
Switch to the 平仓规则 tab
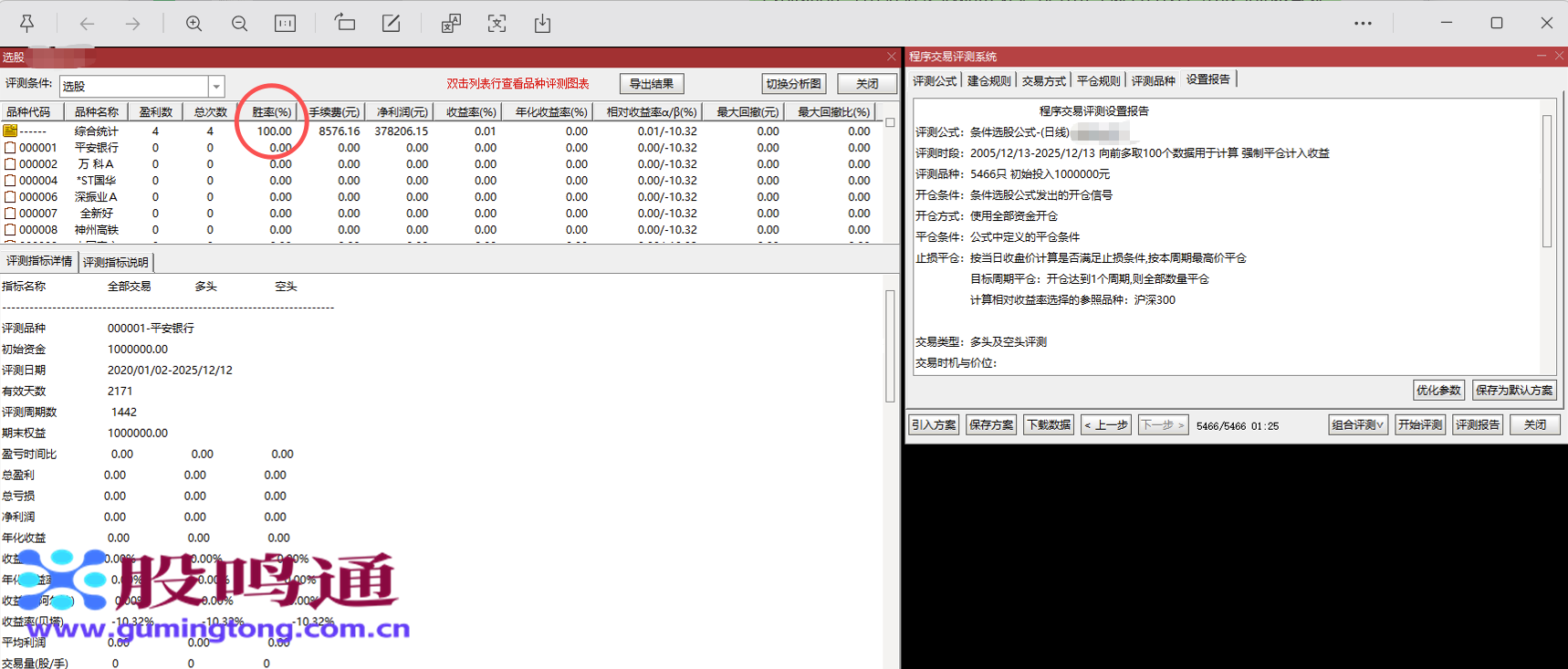click(1099, 80)
